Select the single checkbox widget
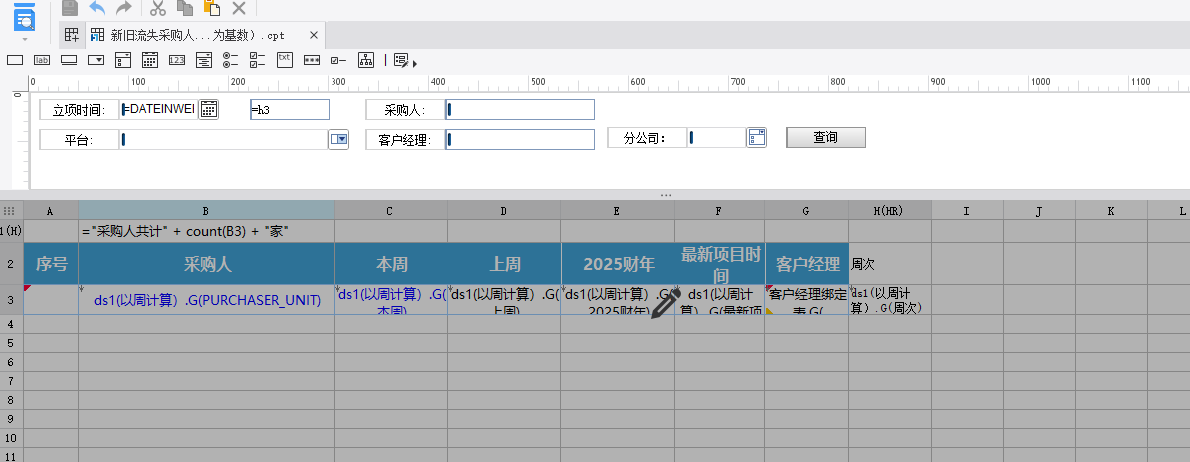Image resolution: width=1190 pixels, height=462 pixels. click(339, 60)
